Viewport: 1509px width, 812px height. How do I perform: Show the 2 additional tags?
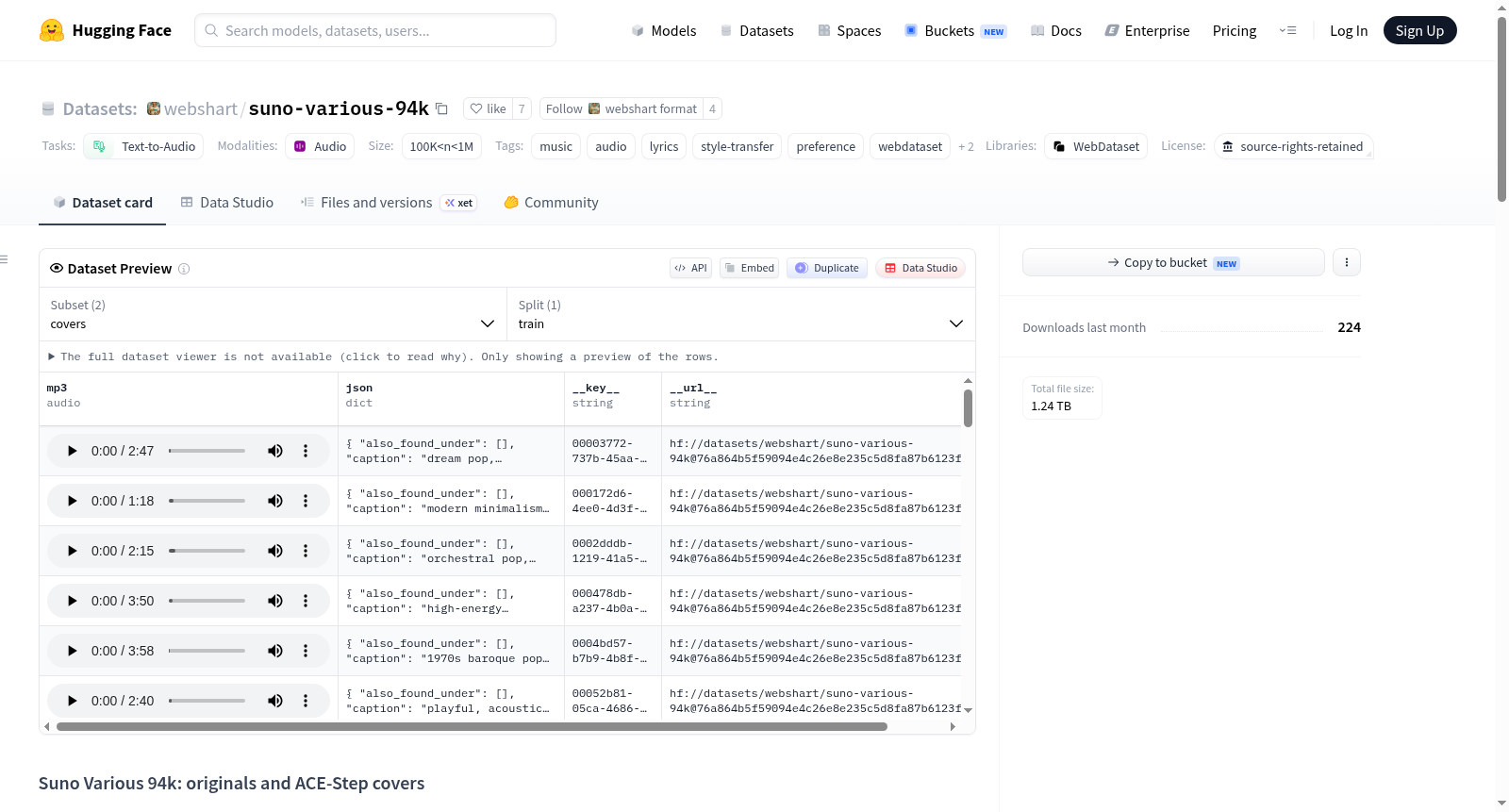(x=966, y=146)
